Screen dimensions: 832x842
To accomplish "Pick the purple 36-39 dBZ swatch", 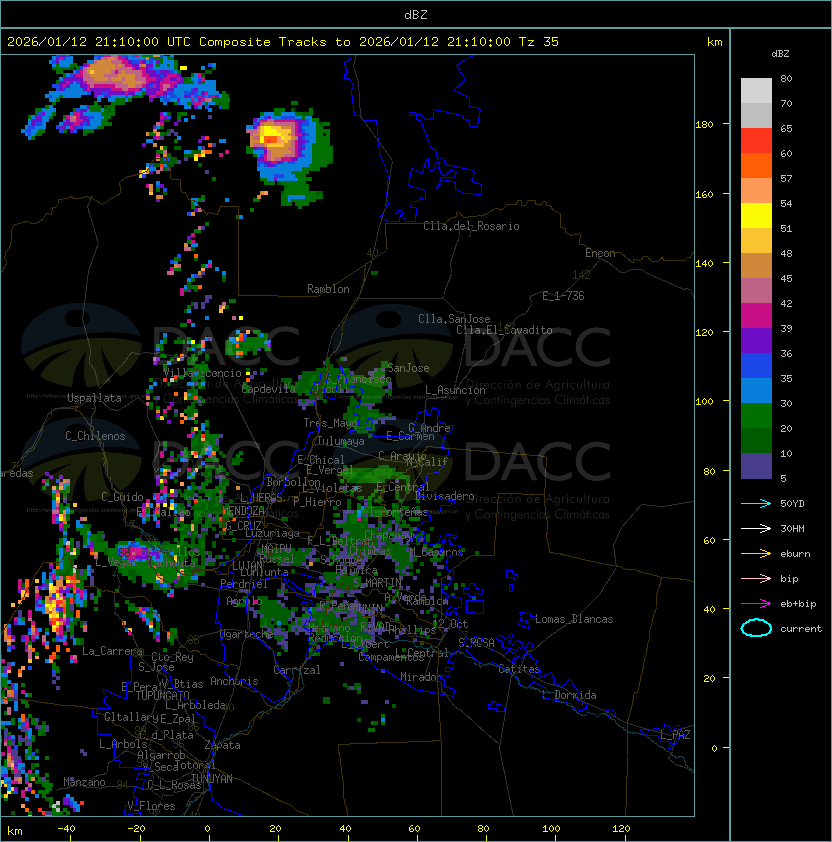I will (x=756, y=341).
